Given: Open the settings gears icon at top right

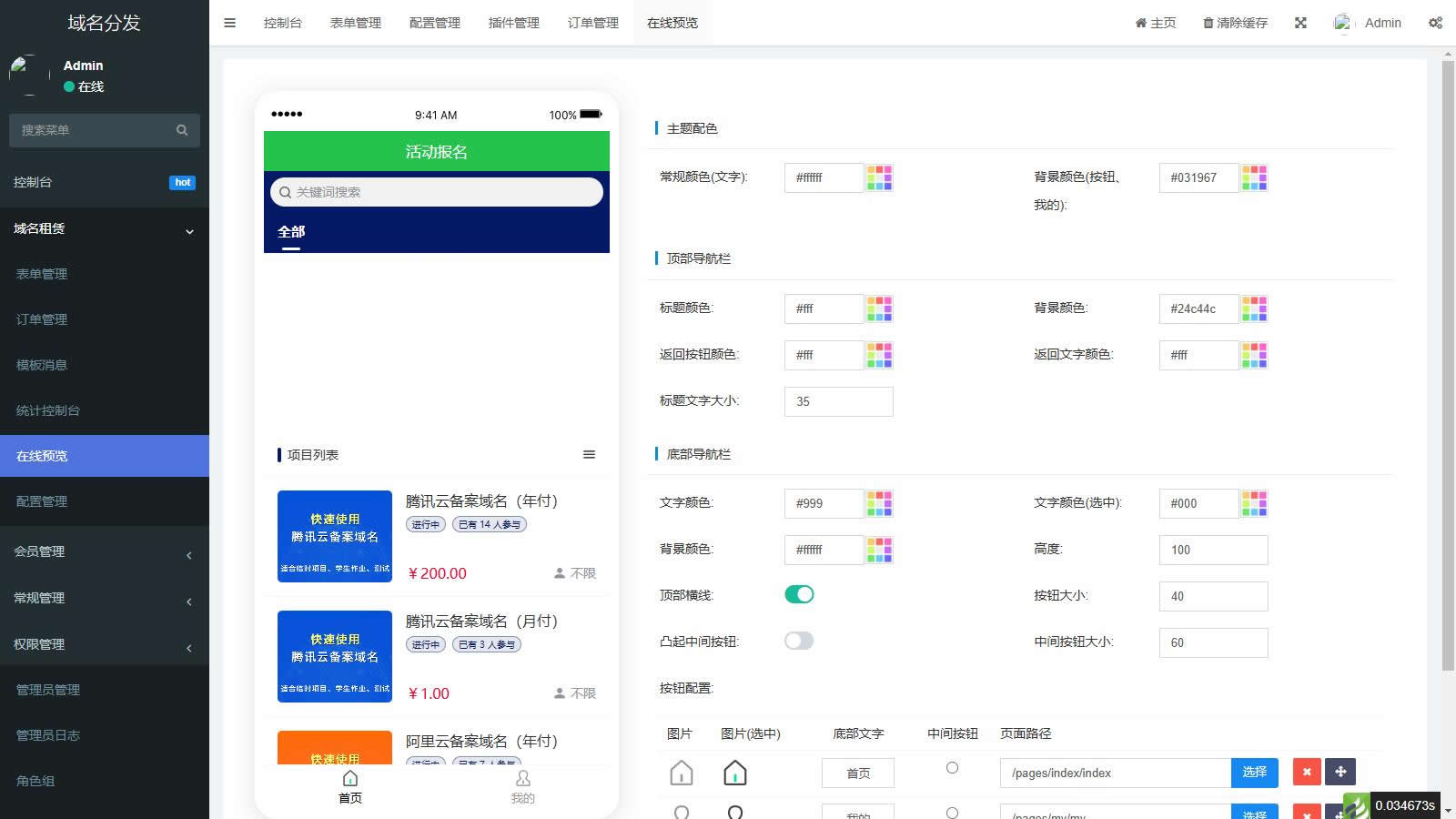Looking at the screenshot, I should [1435, 23].
